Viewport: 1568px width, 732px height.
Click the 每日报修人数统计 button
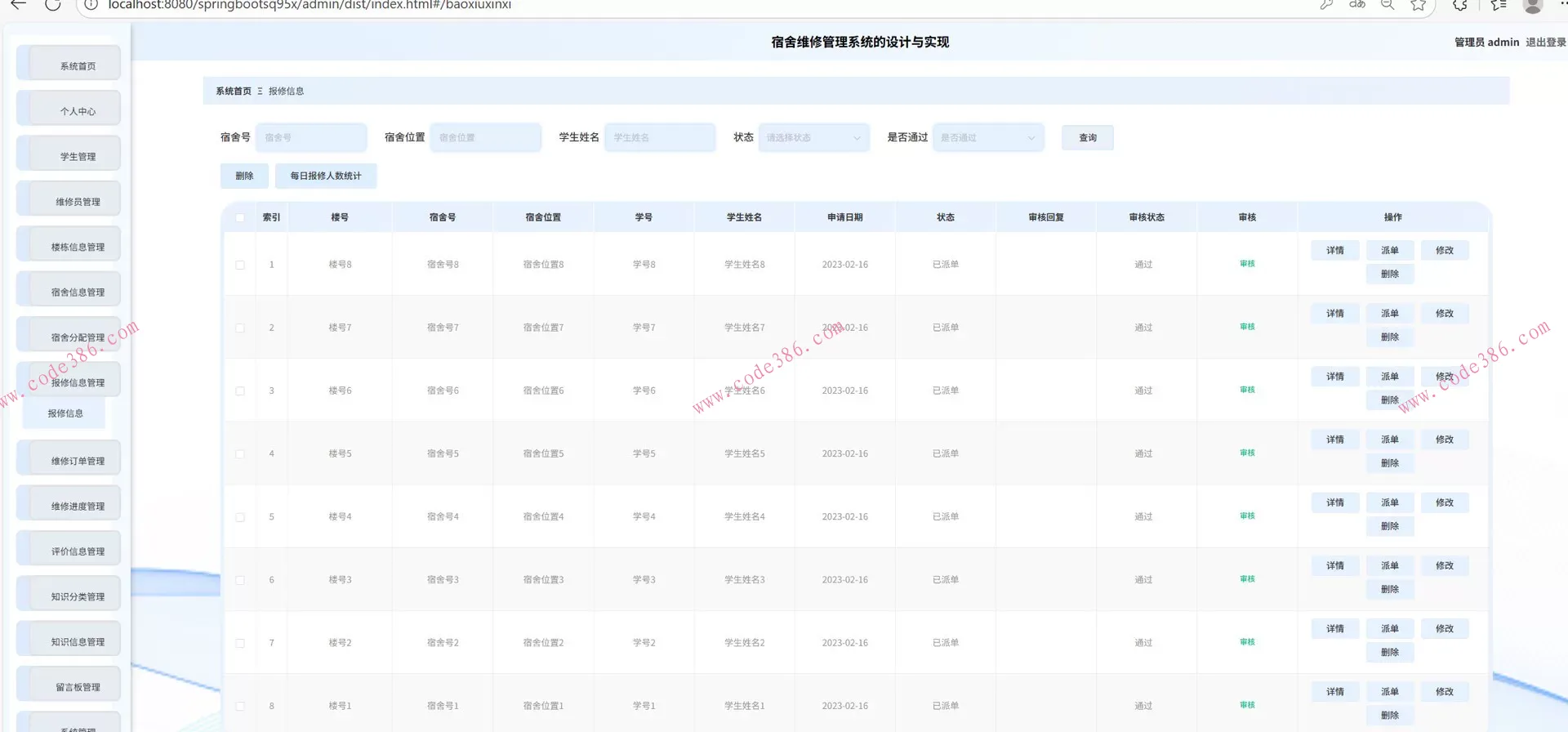pyautogui.click(x=326, y=176)
